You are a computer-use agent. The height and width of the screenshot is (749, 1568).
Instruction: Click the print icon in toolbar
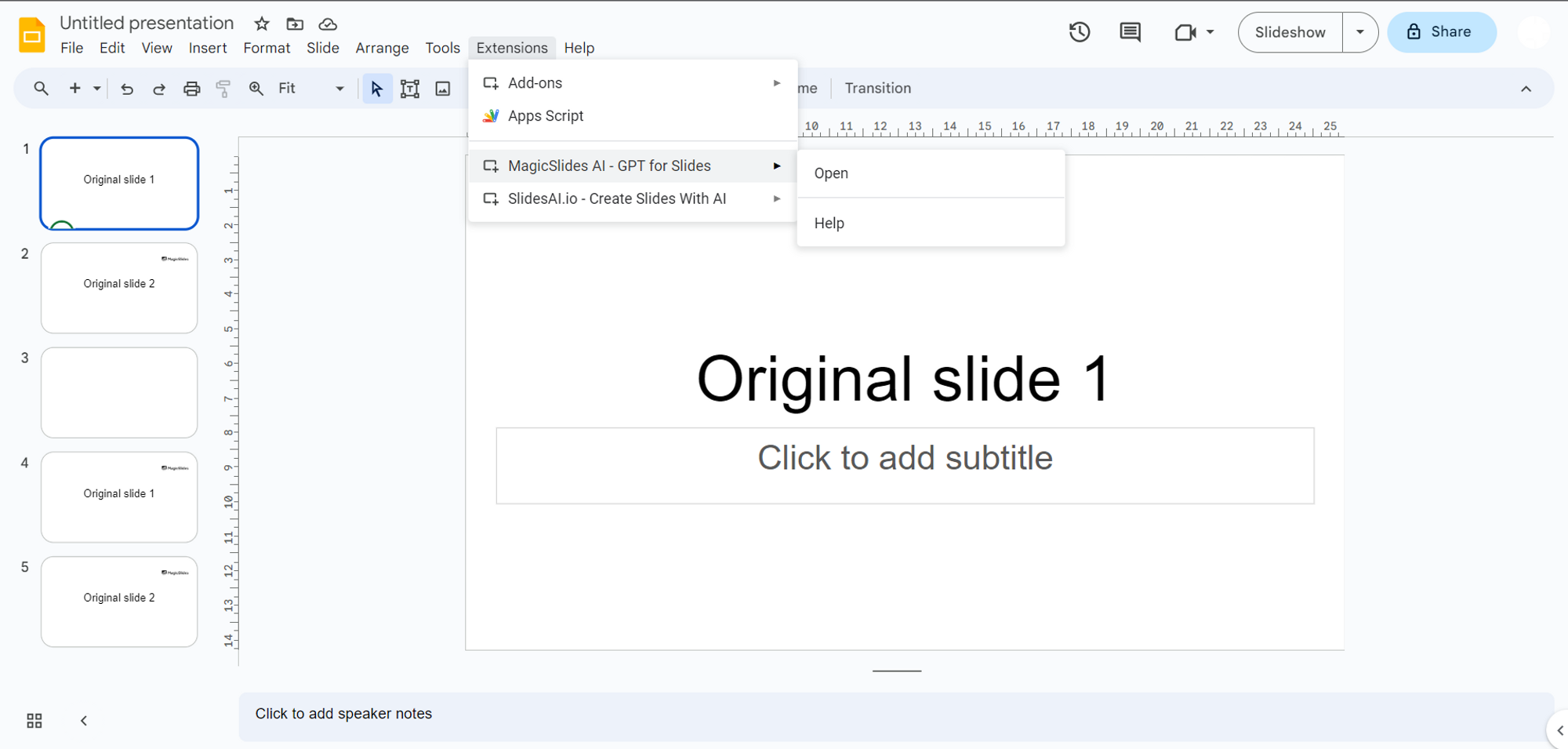click(x=191, y=89)
